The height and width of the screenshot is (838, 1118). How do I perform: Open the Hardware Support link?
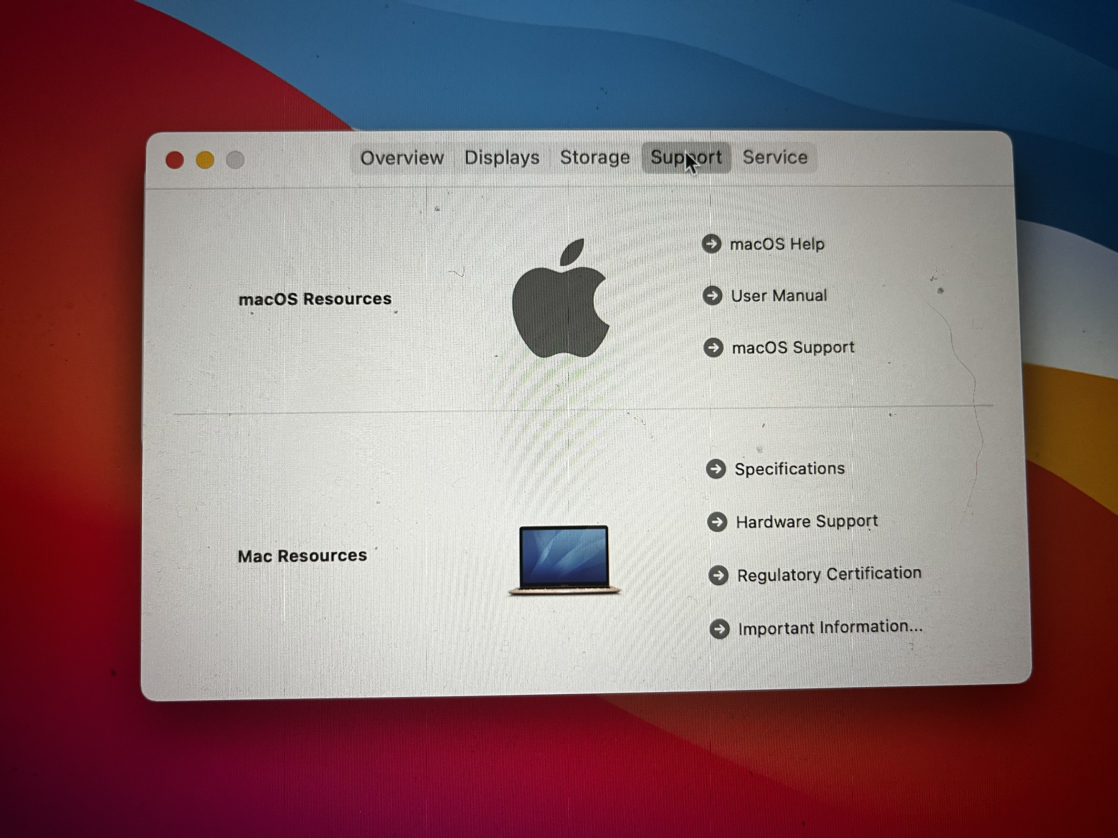pyautogui.click(x=806, y=522)
